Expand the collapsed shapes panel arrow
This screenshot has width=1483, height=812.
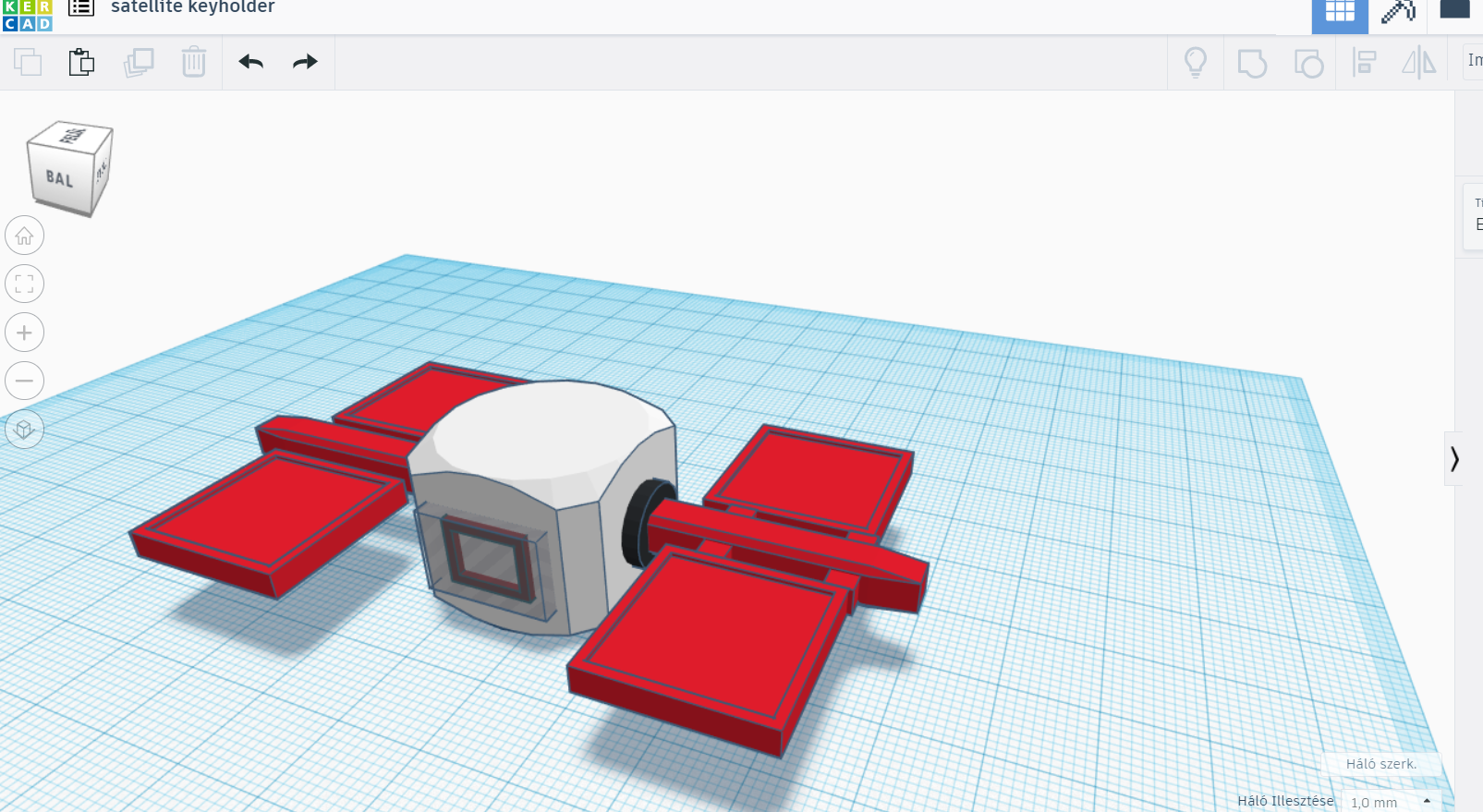pos(1454,458)
